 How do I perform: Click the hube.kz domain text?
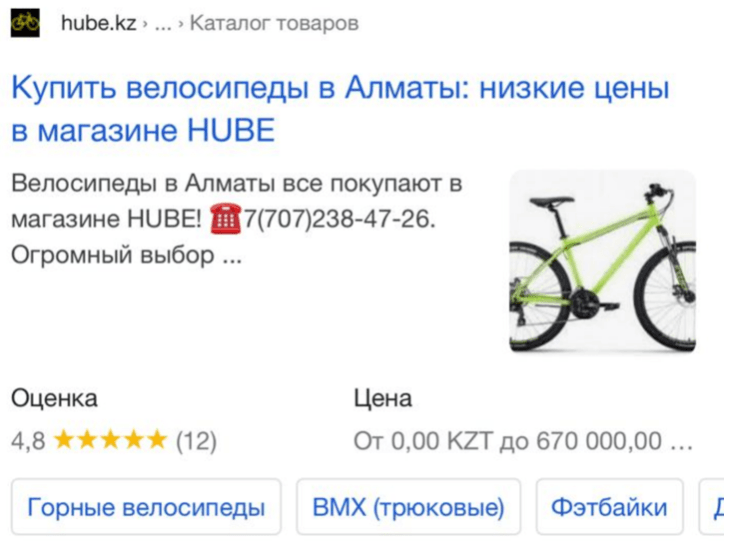(x=99, y=23)
